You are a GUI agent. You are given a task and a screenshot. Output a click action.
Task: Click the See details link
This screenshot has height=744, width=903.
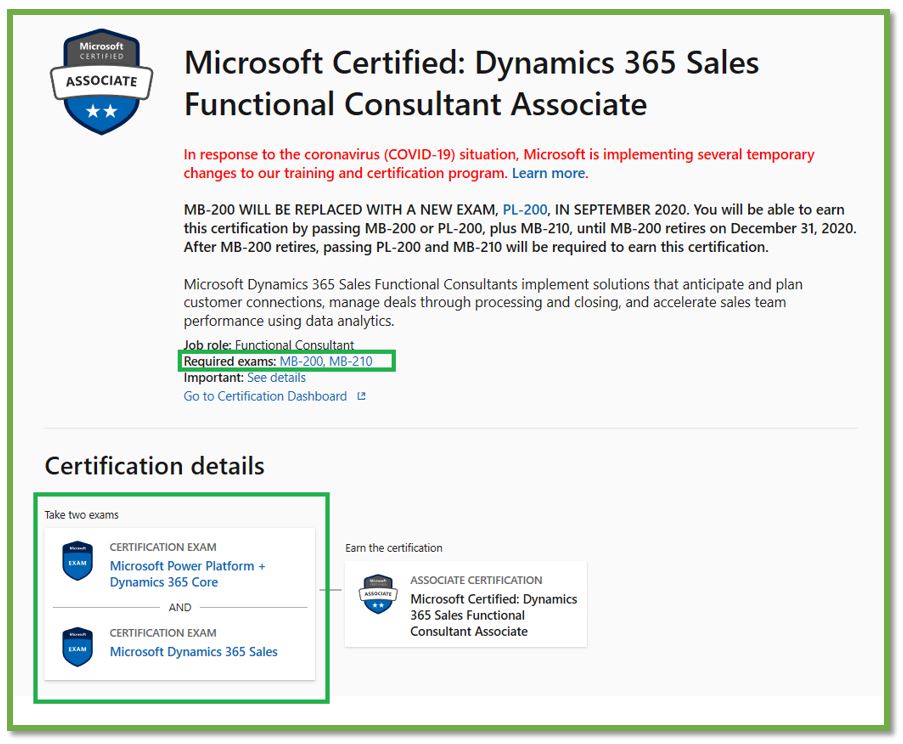pos(276,378)
